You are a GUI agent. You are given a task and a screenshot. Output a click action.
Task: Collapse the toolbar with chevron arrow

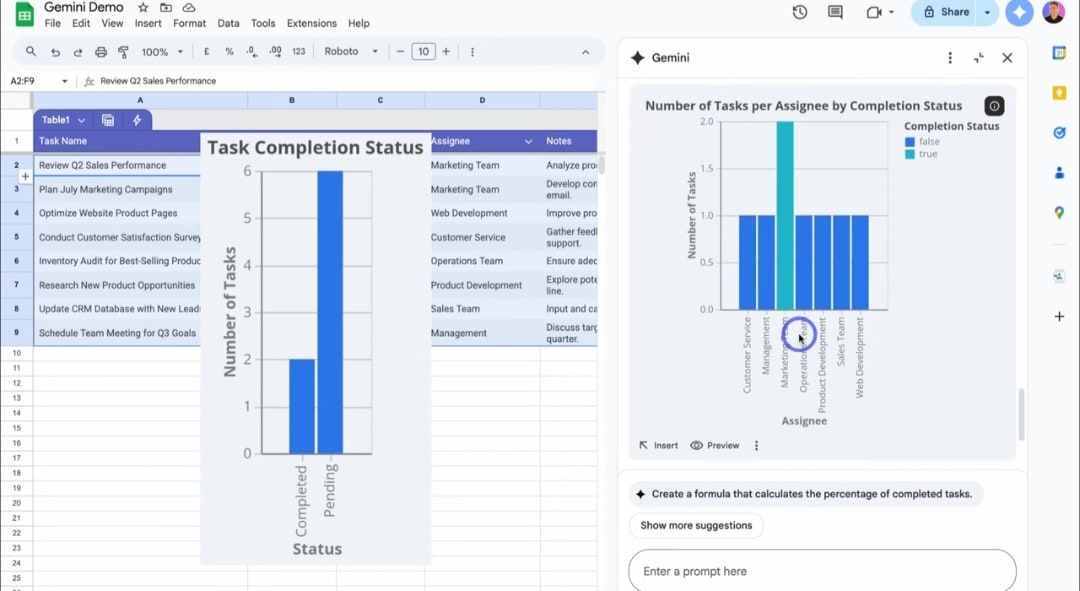coord(585,52)
